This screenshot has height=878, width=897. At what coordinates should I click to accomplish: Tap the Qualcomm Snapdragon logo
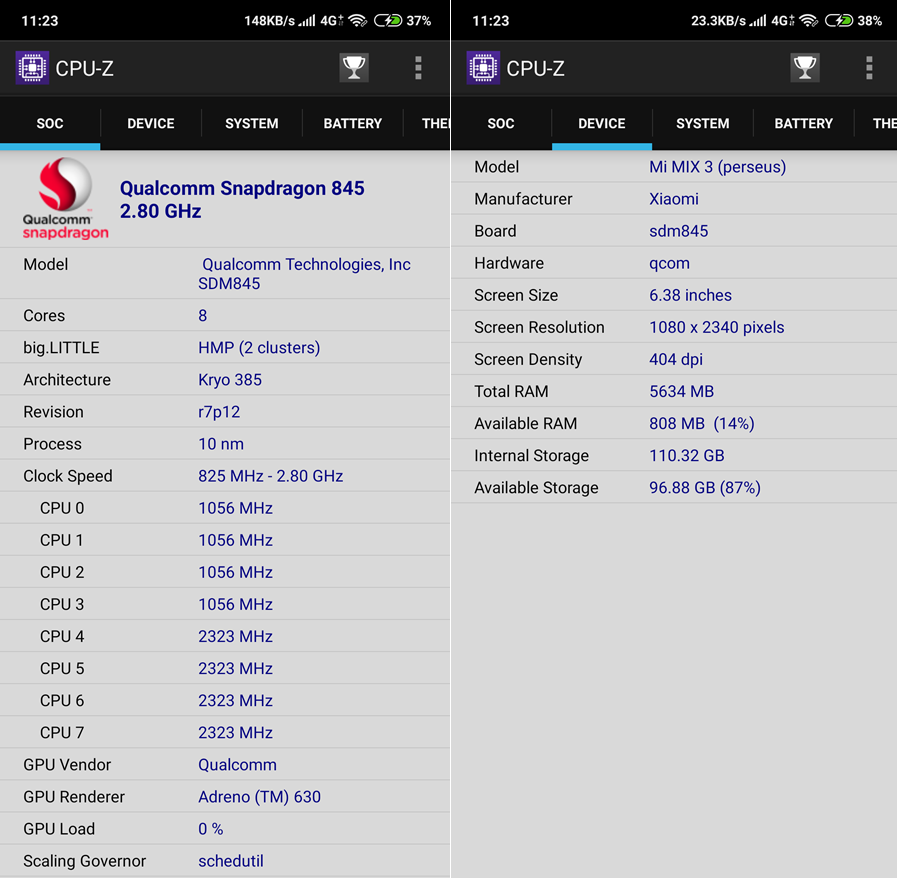pyautogui.click(x=65, y=198)
